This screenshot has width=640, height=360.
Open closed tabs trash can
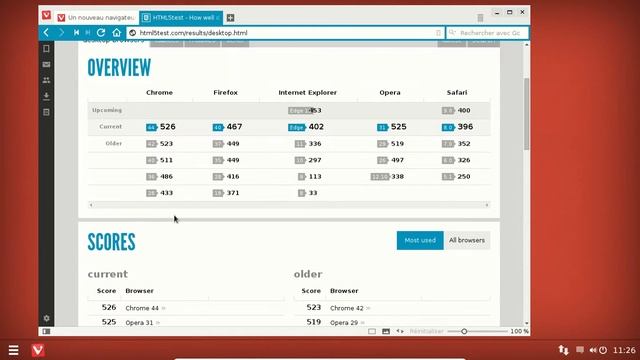tap(480, 18)
